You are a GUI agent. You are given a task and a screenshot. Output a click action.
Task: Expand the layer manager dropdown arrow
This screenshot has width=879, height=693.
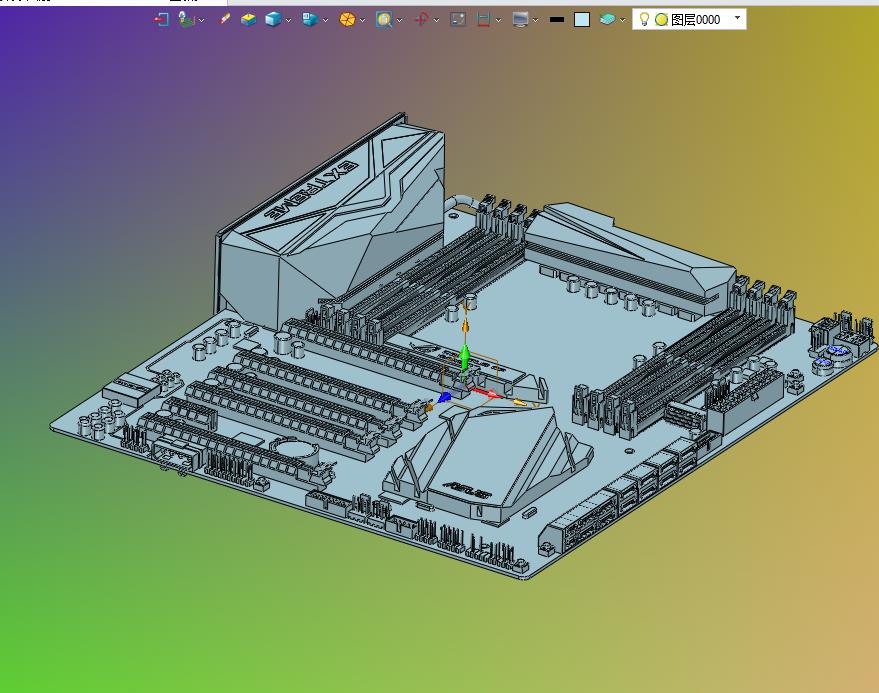(x=622, y=20)
